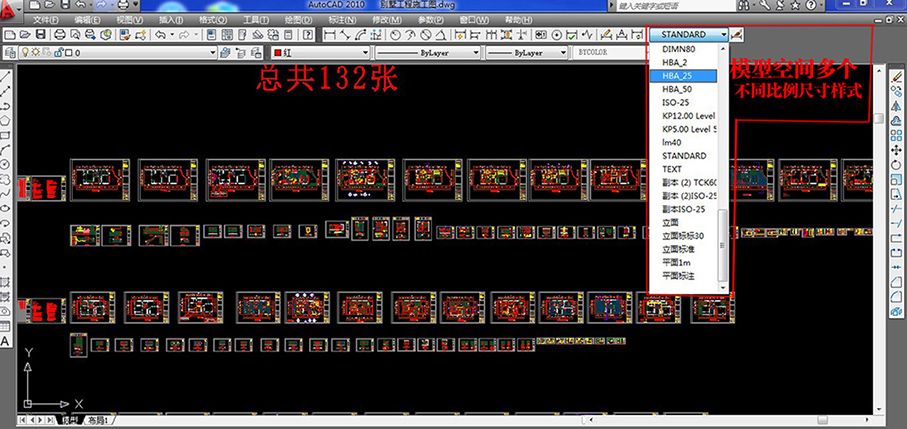Image resolution: width=907 pixels, height=429 pixels.
Task: Click the search keyword input field
Action: pos(674,5)
